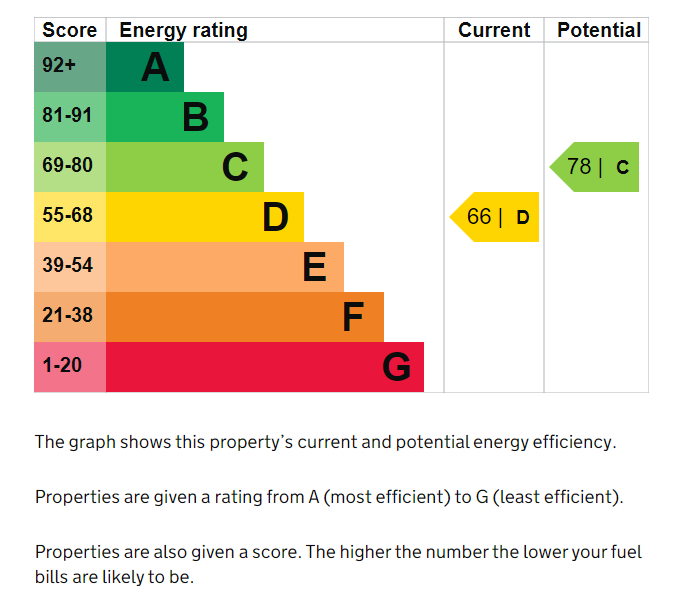Click the yellow D rating bar
Viewport: 682px width, 610px height.
(x=205, y=217)
